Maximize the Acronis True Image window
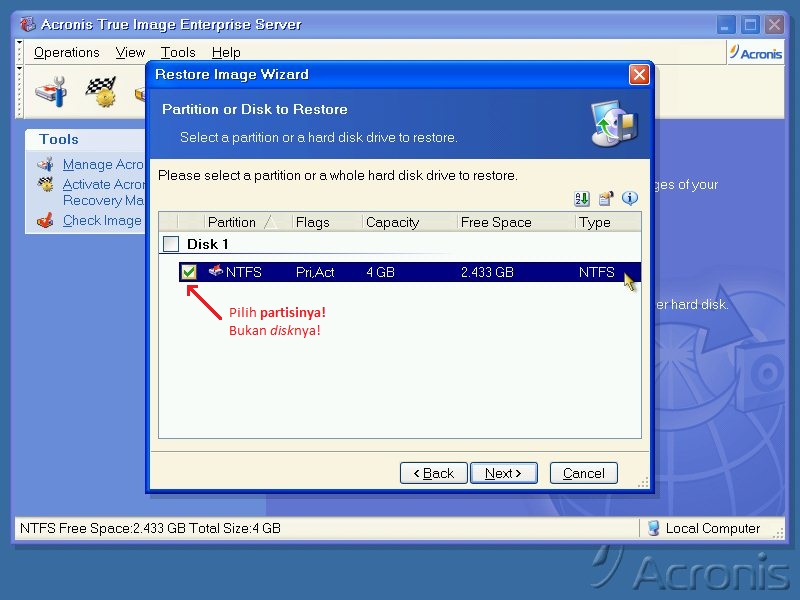Viewport: 800px width, 600px height. coord(750,24)
